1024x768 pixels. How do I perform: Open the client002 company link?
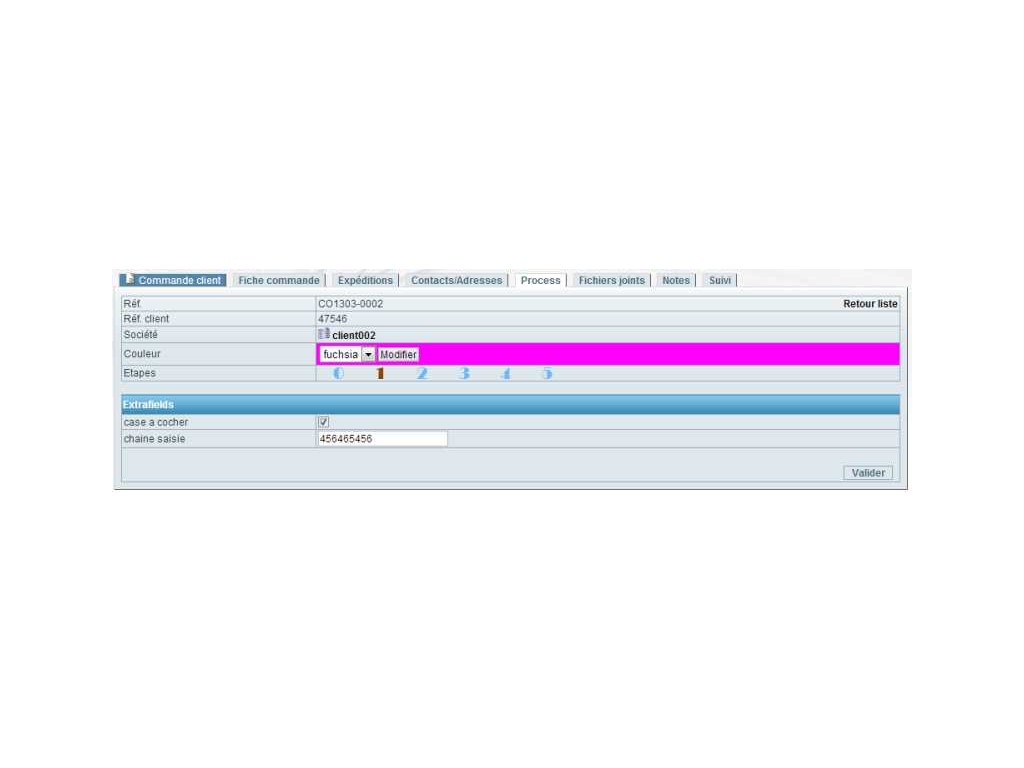pos(353,335)
